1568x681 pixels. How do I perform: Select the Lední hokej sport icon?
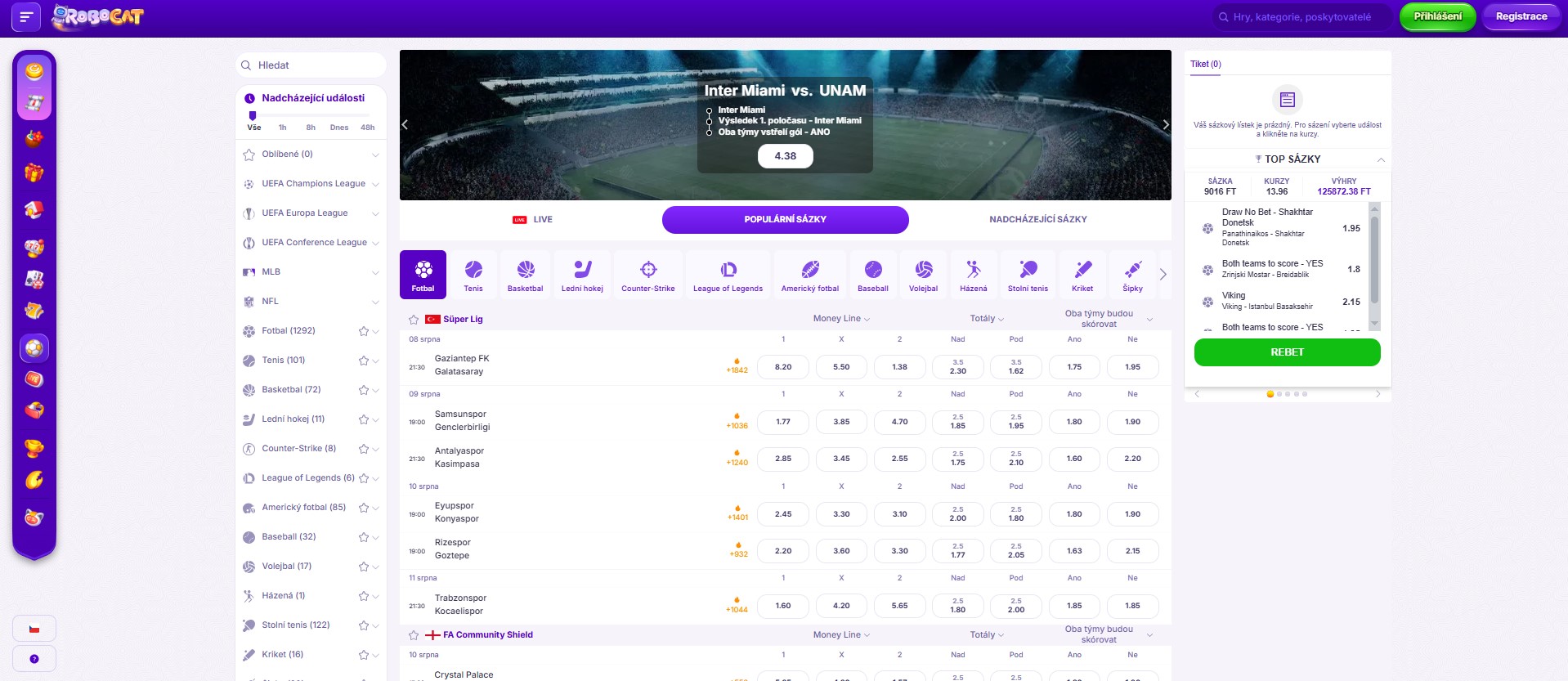coord(582,275)
